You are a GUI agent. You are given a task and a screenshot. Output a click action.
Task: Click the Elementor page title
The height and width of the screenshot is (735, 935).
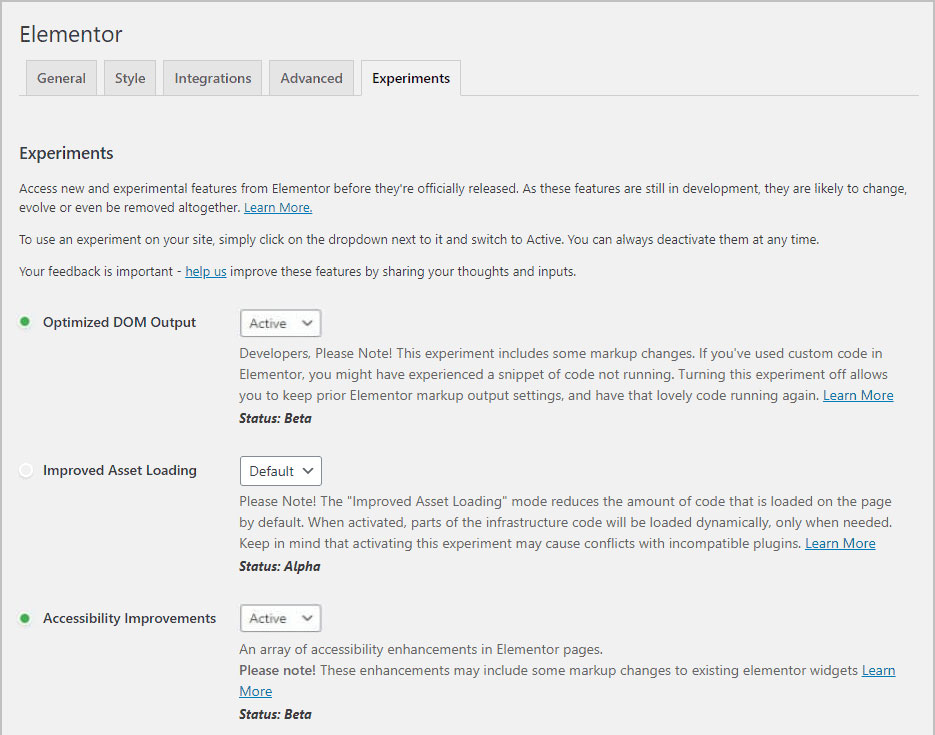(71, 34)
